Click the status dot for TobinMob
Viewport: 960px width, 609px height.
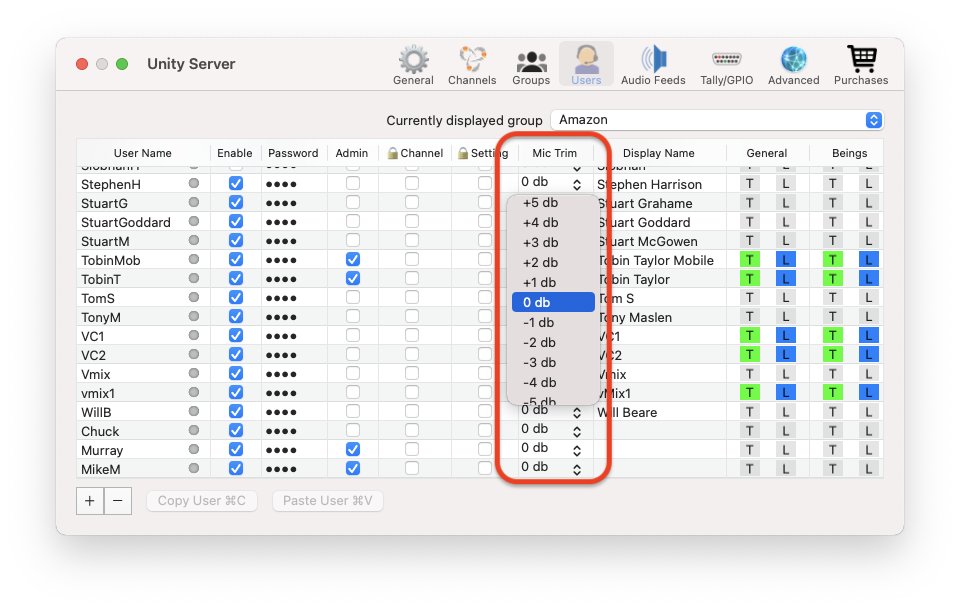[194, 259]
